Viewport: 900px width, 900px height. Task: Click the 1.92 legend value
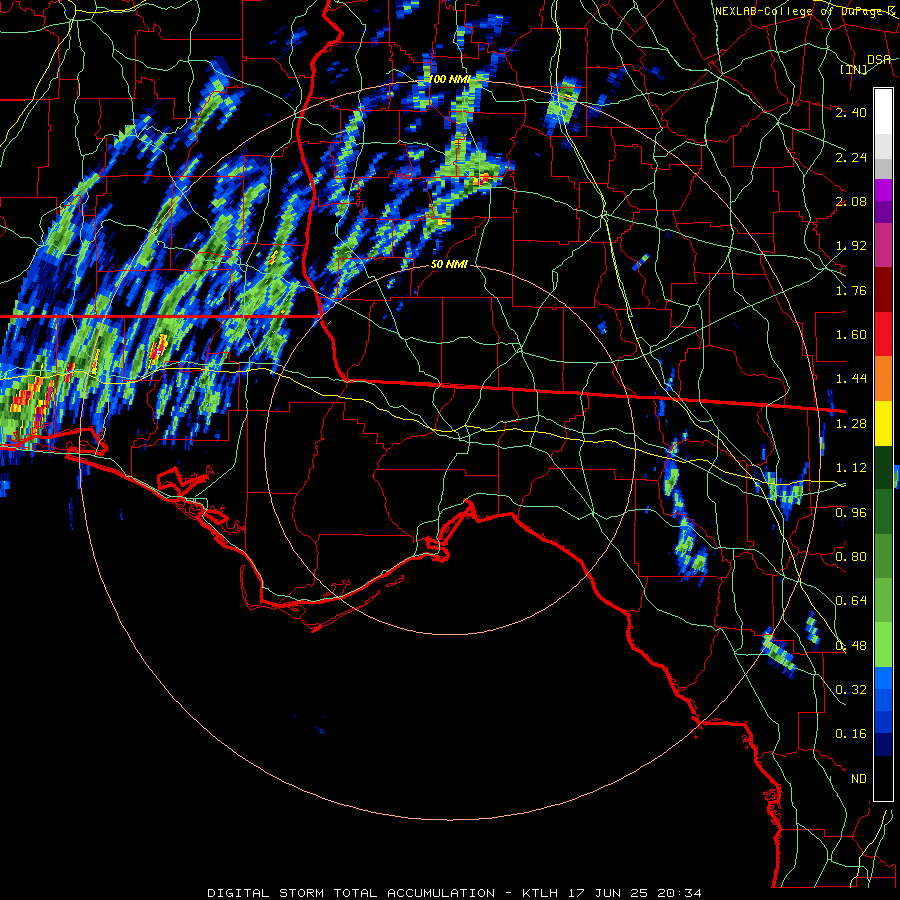(851, 246)
